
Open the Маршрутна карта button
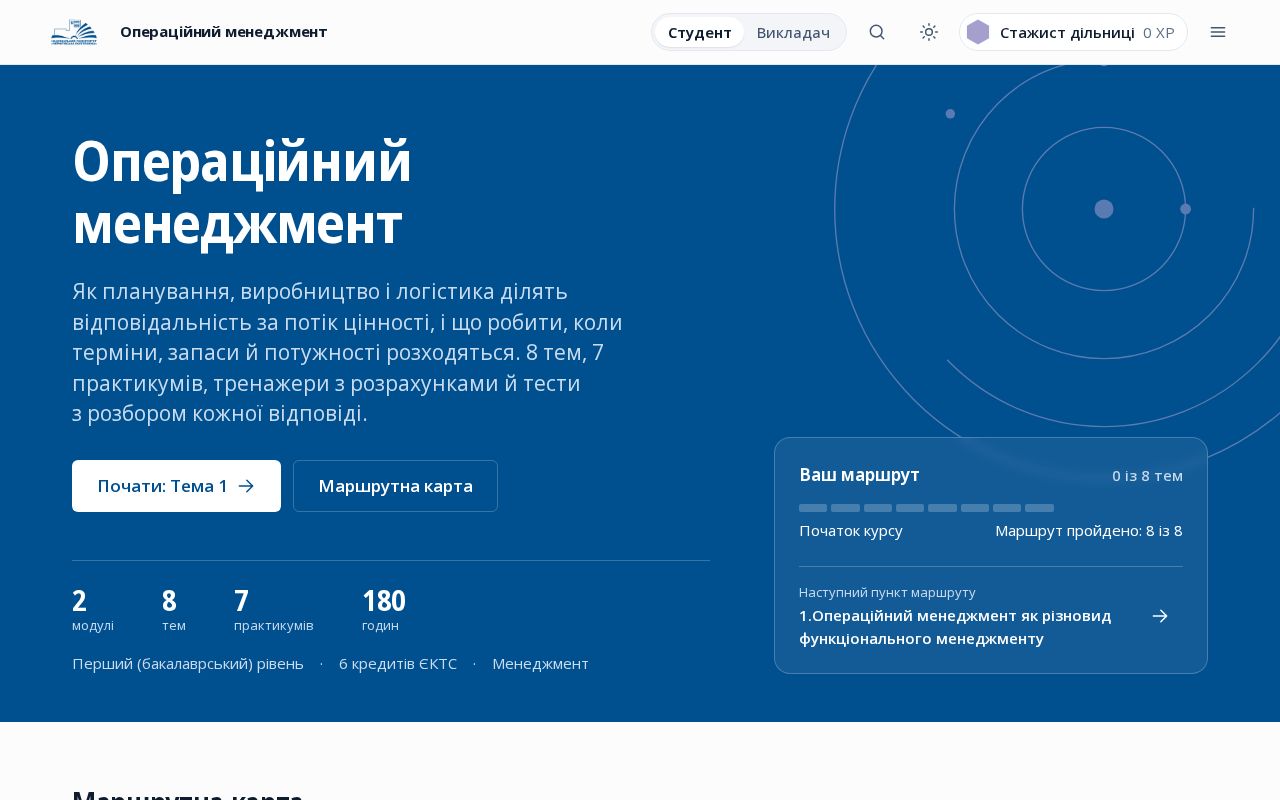click(x=395, y=486)
